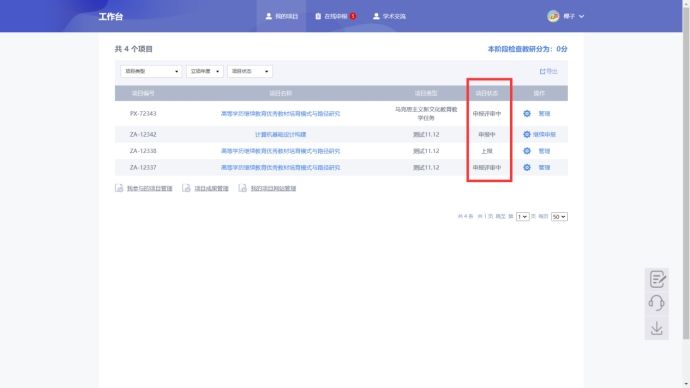Expand the user menu chevron next to 椰子
The width and height of the screenshot is (690, 388).
[581, 16]
